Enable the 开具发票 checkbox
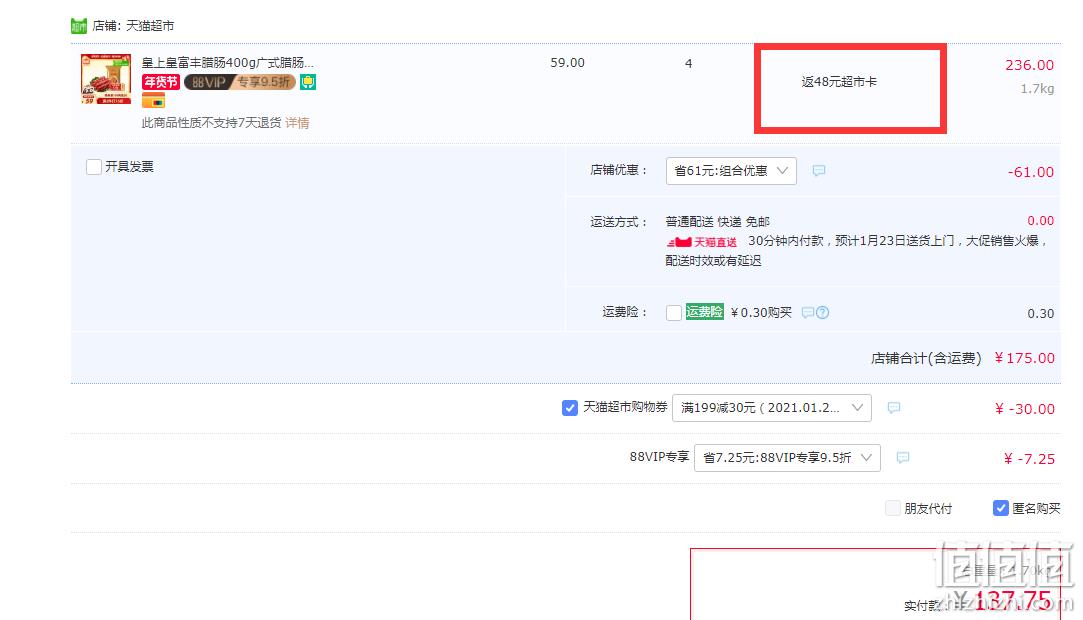1083x620 pixels. coord(94,166)
